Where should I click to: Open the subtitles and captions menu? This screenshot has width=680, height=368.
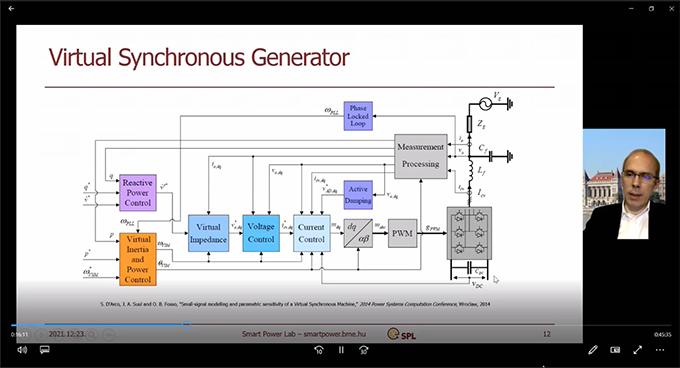44,350
